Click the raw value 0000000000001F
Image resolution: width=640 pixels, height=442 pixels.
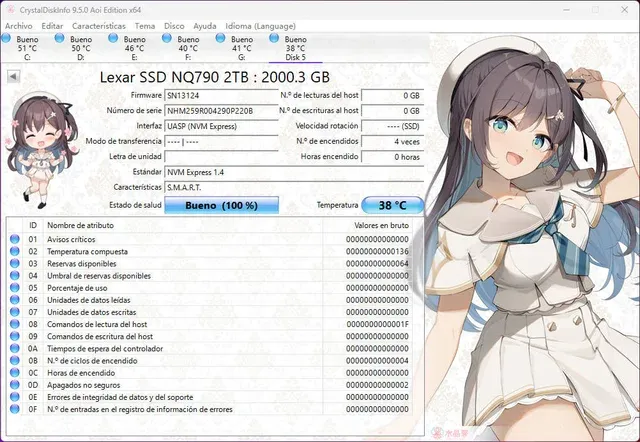point(378,324)
